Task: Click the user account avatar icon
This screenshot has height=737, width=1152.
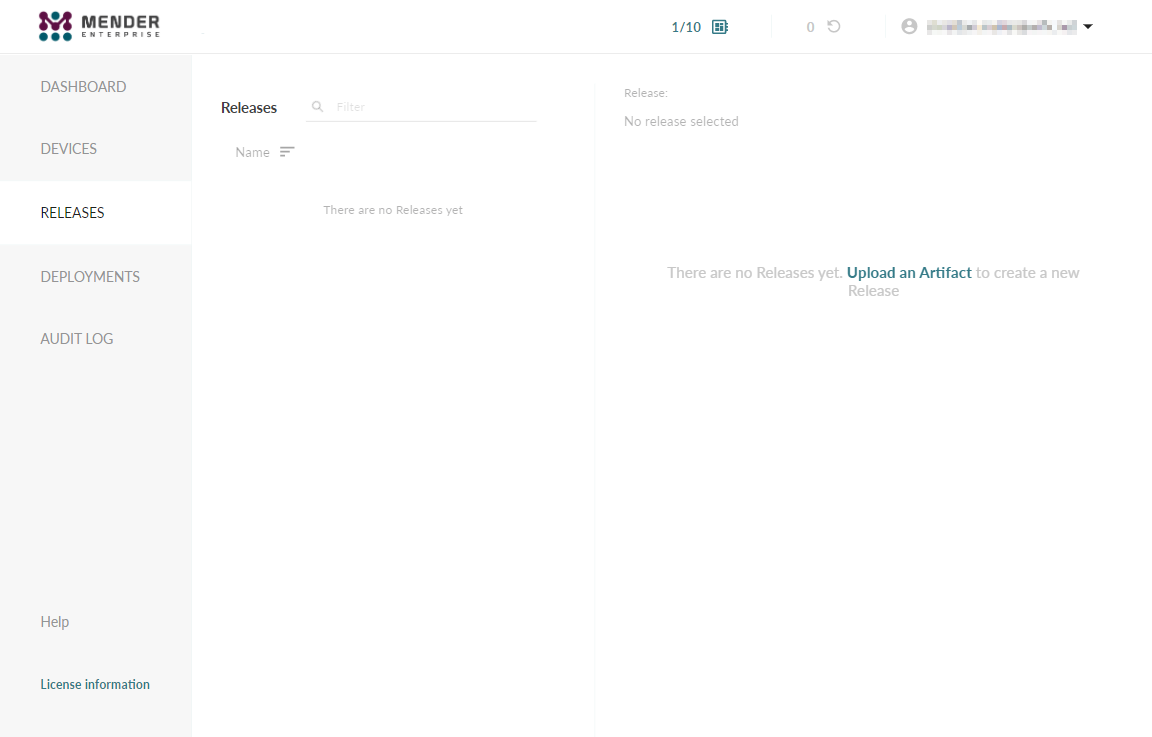Action: click(x=909, y=27)
